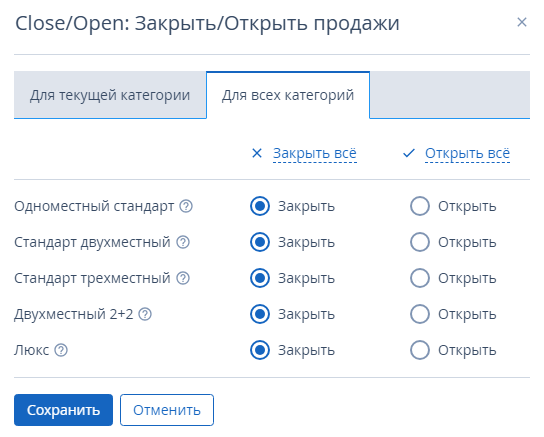
Task: Open help icon for Одноместный стандарт
Action: click(186, 206)
